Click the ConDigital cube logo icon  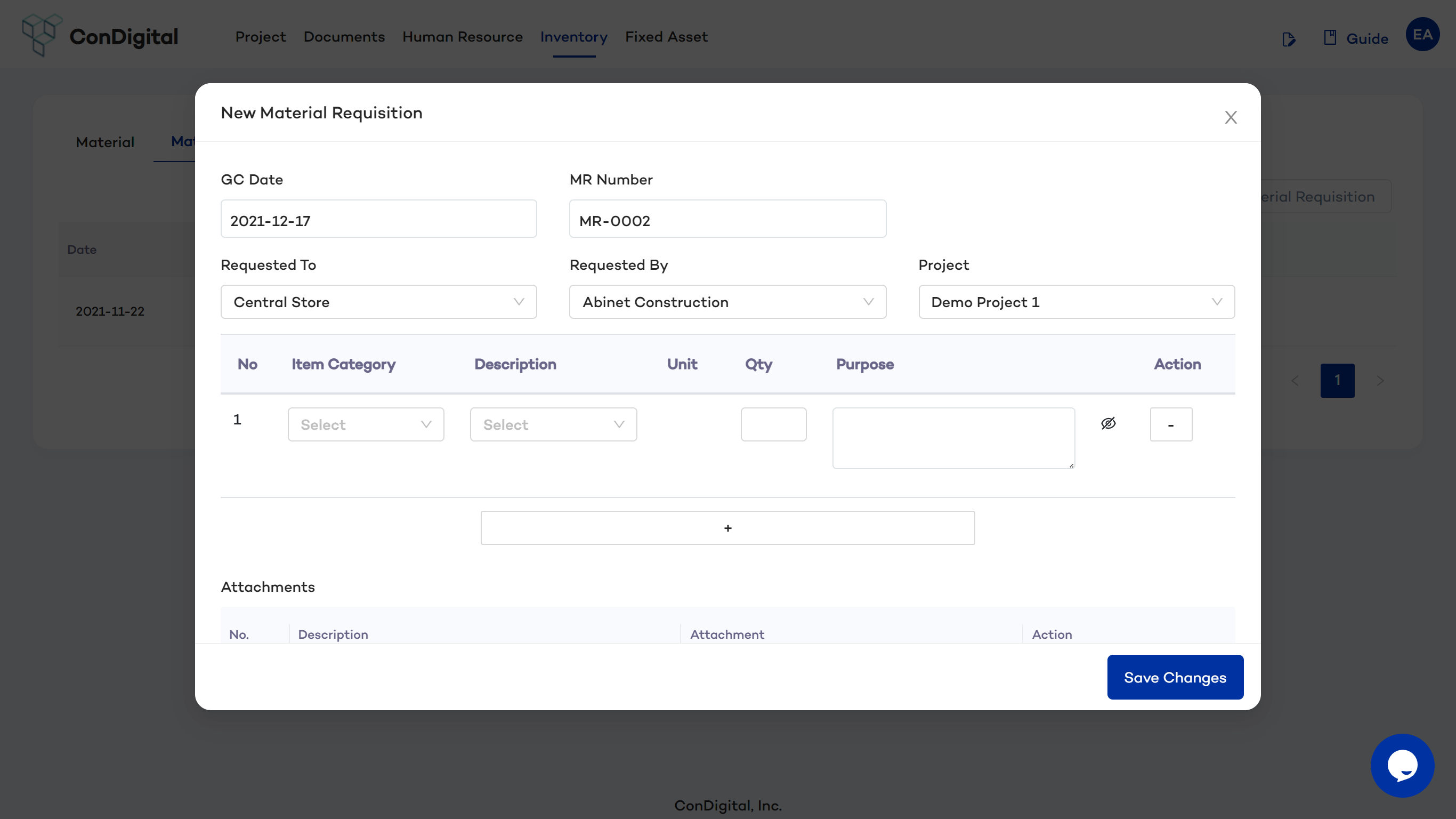(x=41, y=35)
